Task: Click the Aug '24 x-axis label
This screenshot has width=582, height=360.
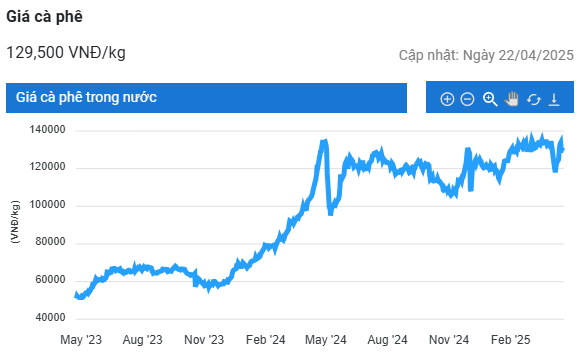Action: click(x=387, y=340)
